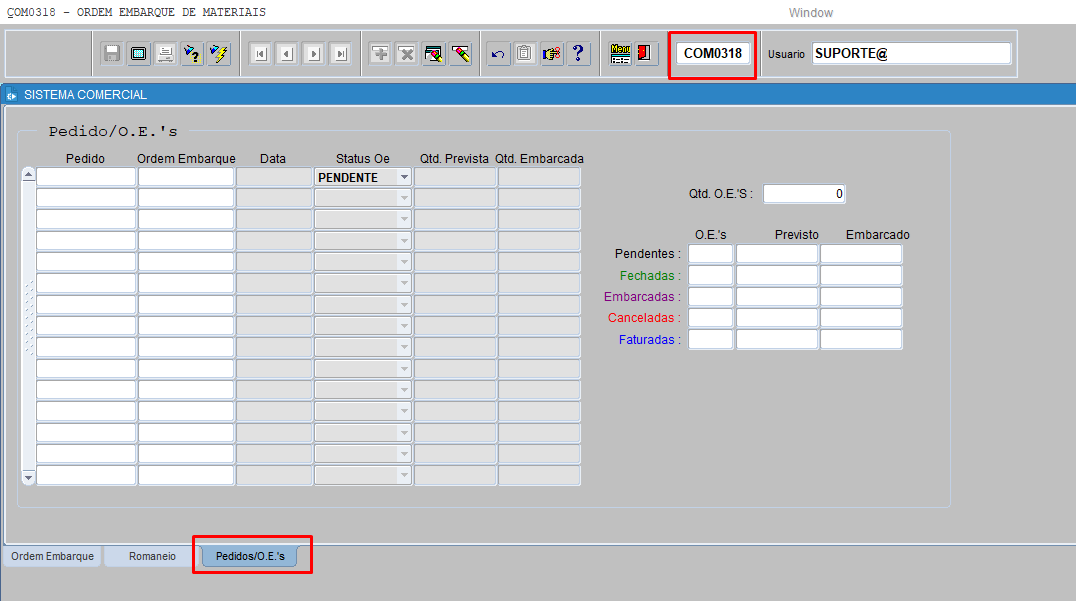Click the Previsto column header in the summary
Image resolution: width=1076 pixels, height=601 pixels.
point(797,235)
